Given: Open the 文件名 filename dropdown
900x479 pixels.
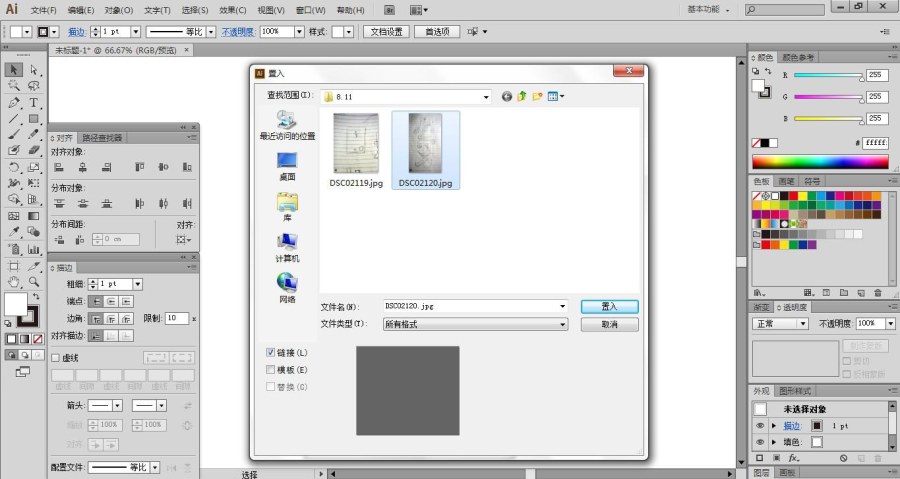Looking at the screenshot, I should click(562, 306).
